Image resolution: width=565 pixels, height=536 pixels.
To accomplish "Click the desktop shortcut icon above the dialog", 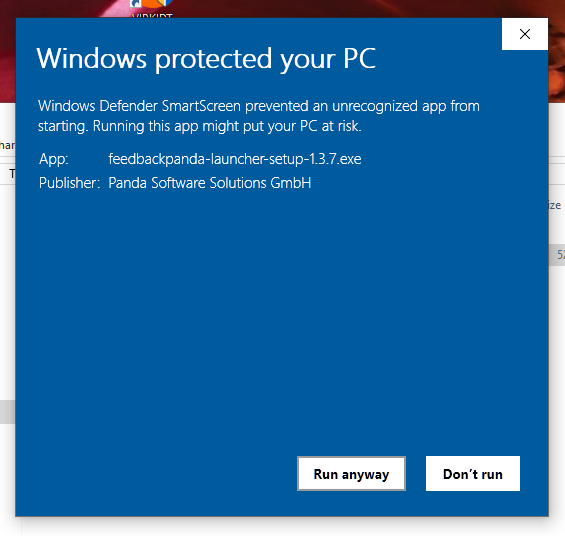I will [152, 4].
